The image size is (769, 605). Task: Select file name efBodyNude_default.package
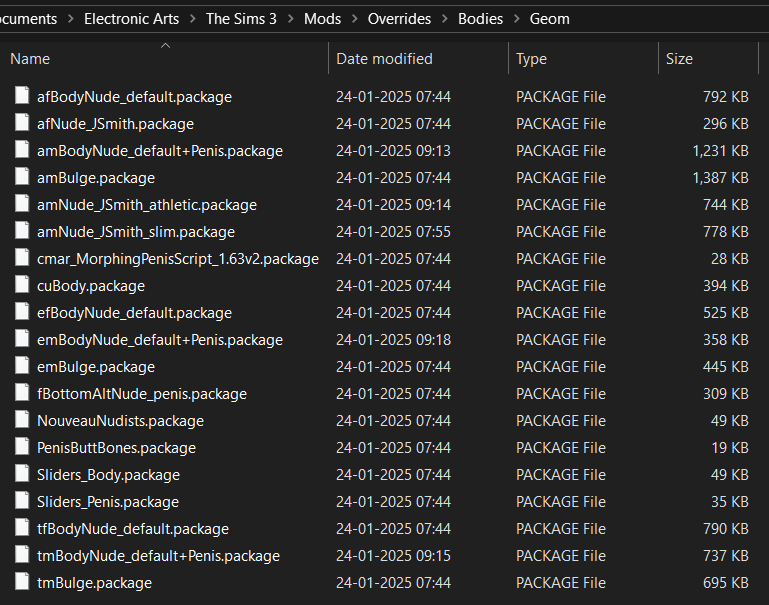pyautogui.click(x=134, y=313)
